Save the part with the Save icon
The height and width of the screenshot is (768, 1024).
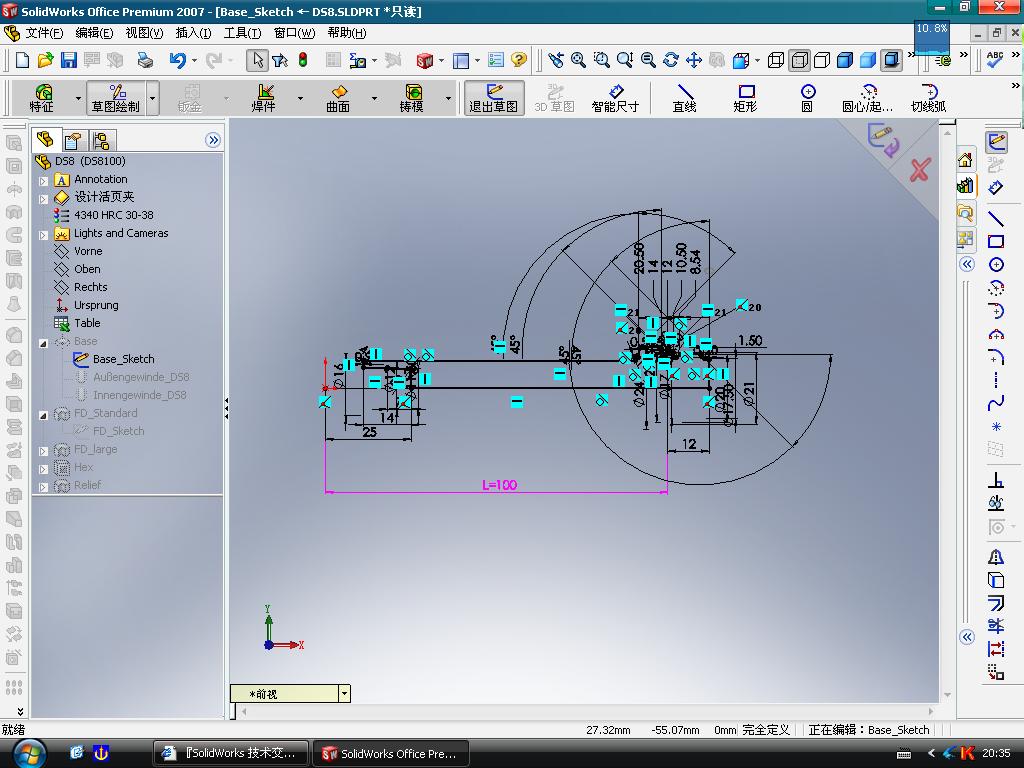coord(69,60)
